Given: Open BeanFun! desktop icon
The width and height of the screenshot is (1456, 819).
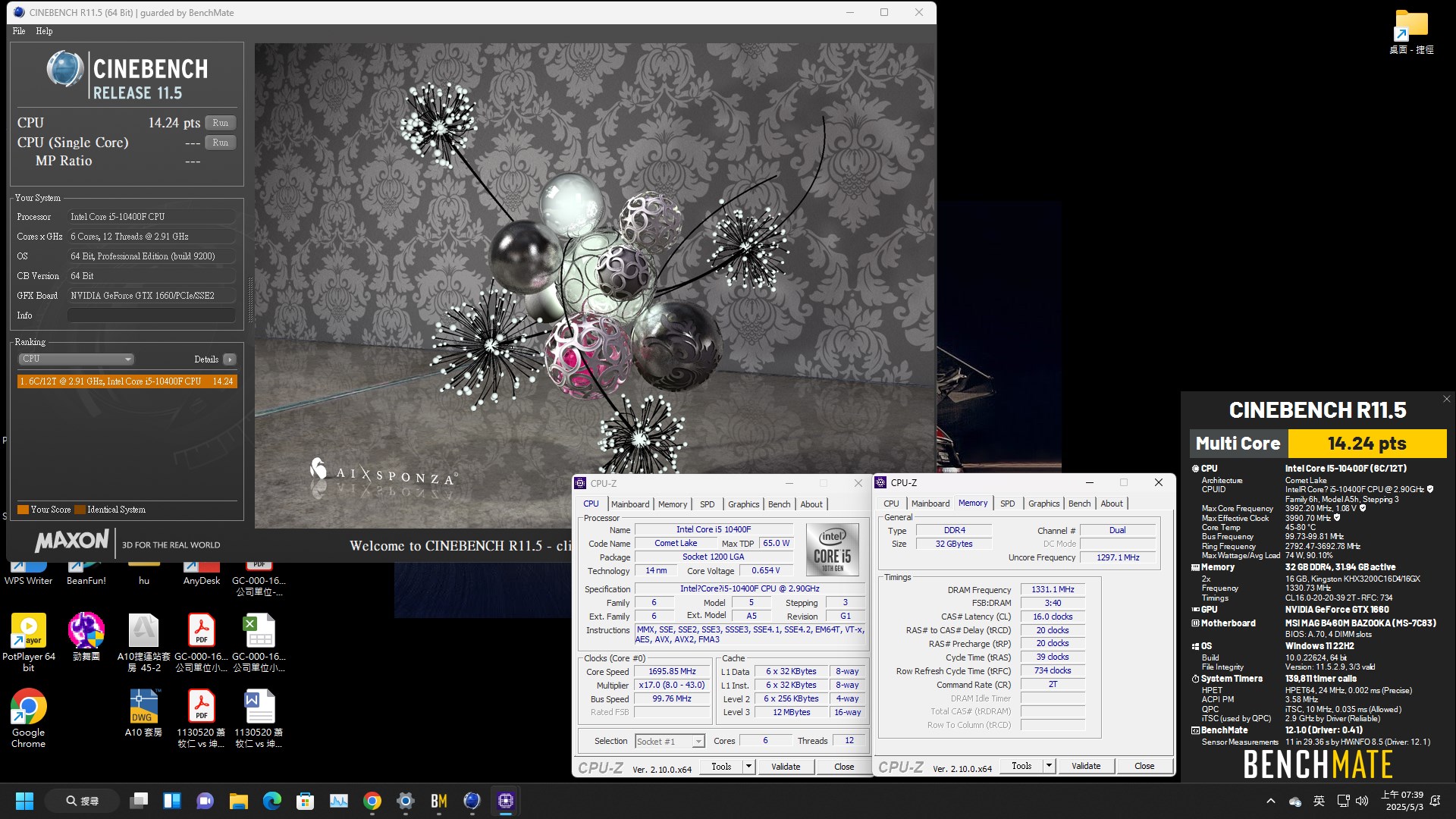Looking at the screenshot, I should pyautogui.click(x=86, y=574).
